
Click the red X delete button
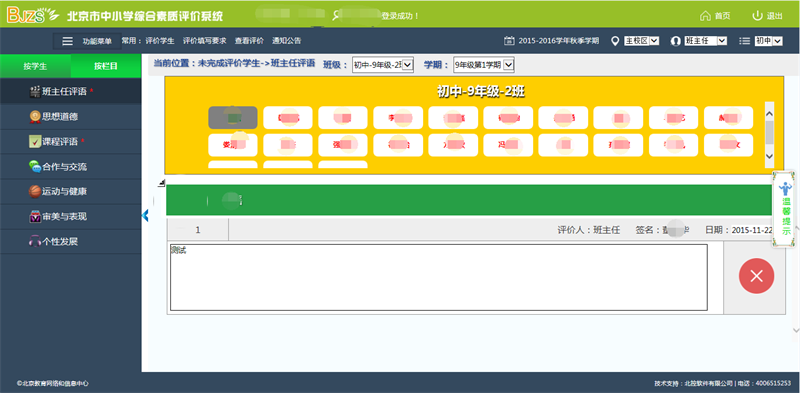[756, 276]
